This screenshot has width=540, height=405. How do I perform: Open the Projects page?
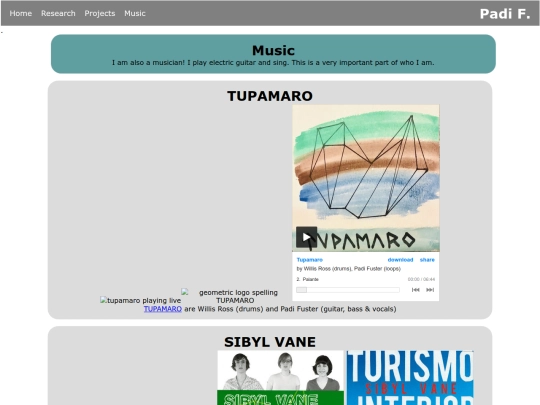pyautogui.click(x=100, y=13)
